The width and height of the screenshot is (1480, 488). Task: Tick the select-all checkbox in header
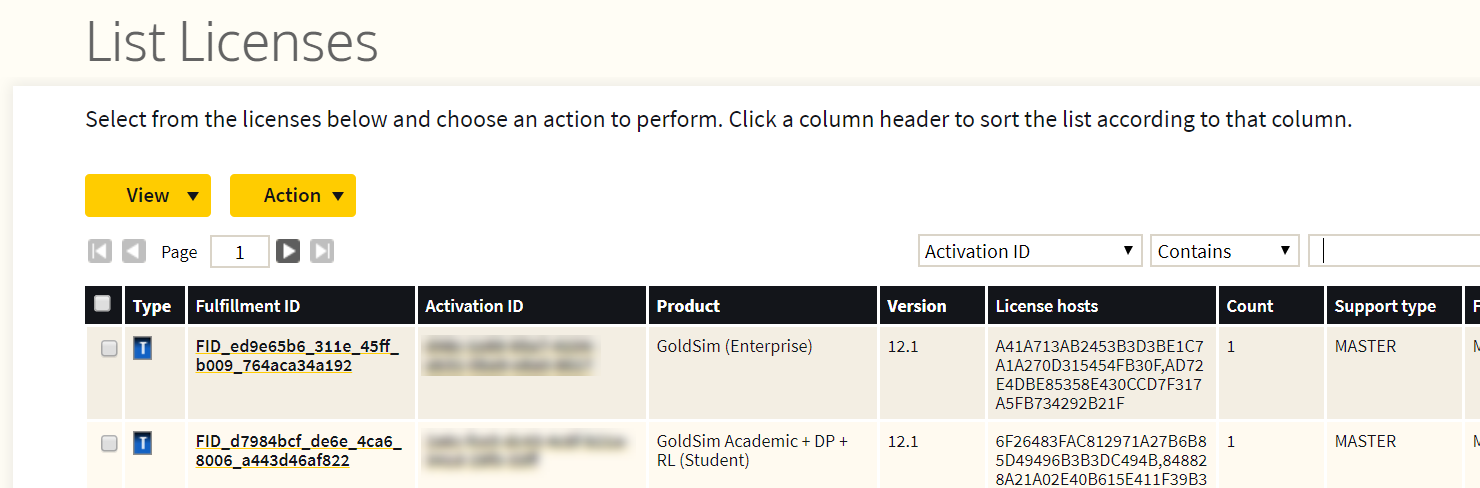click(x=102, y=304)
